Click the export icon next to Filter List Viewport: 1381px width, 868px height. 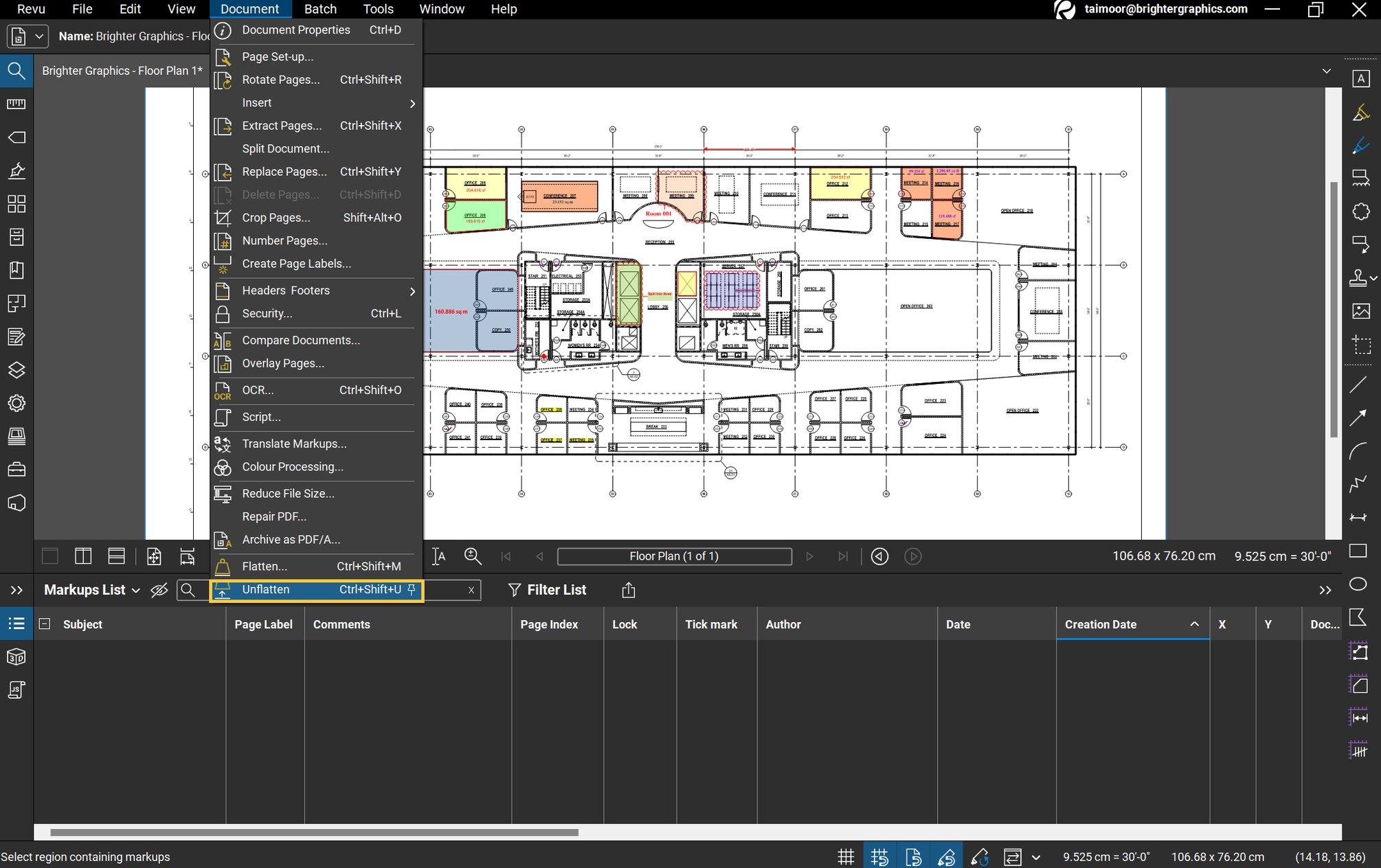(628, 590)
